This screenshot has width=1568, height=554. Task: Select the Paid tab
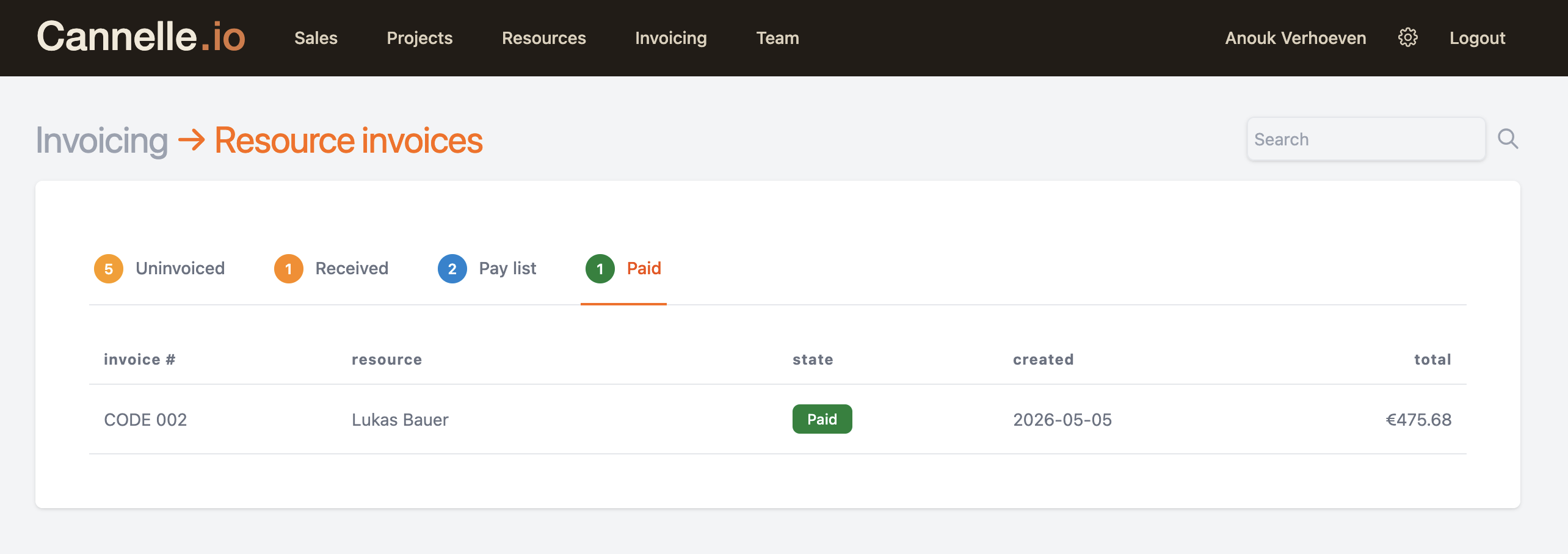[623, 269]
